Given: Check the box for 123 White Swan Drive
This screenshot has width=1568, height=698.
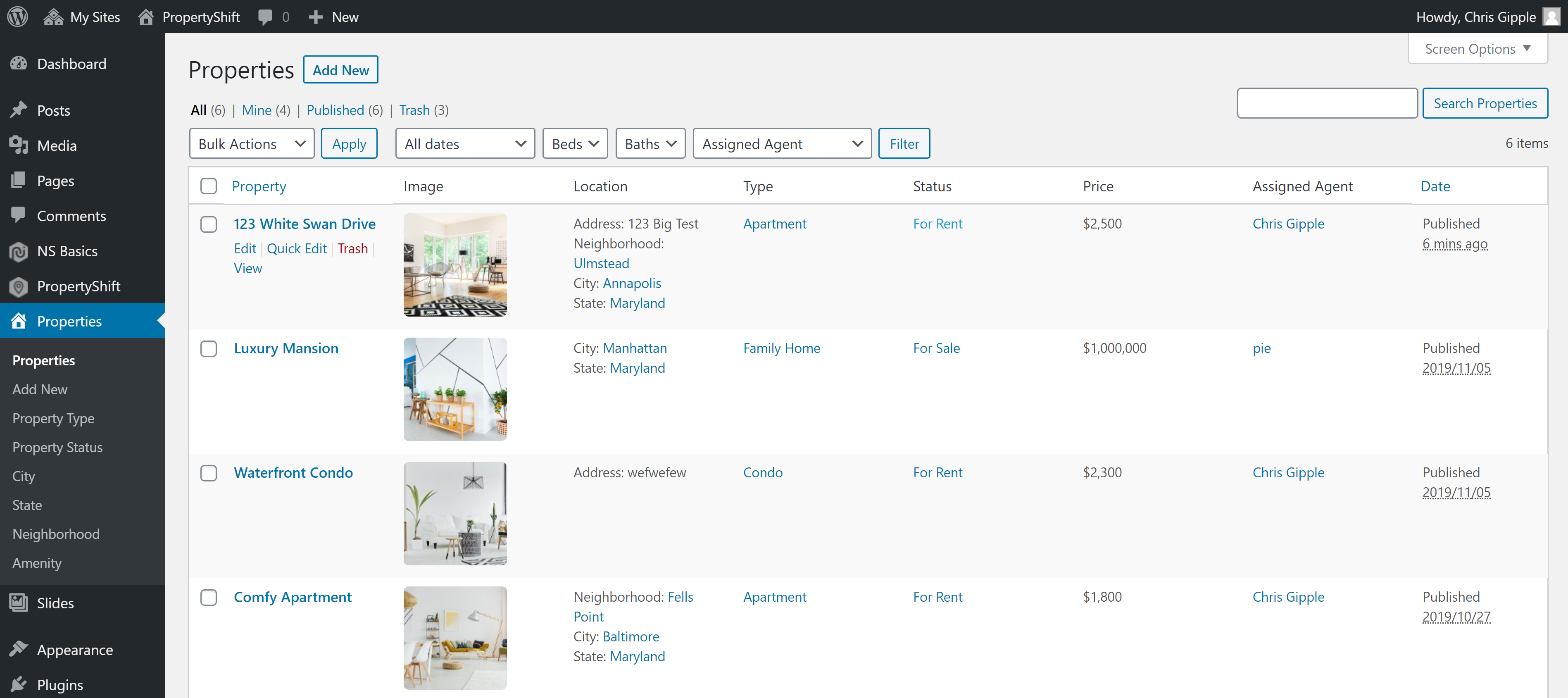Looking at the screenshot, I should pyautogui.click(x=209, y=224).
